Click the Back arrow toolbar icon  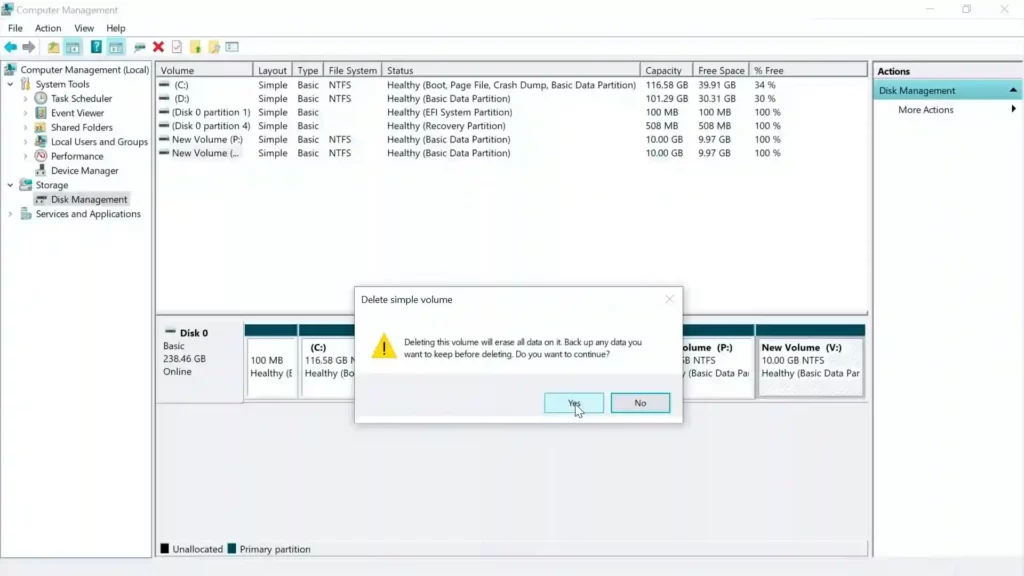point(10,47)
